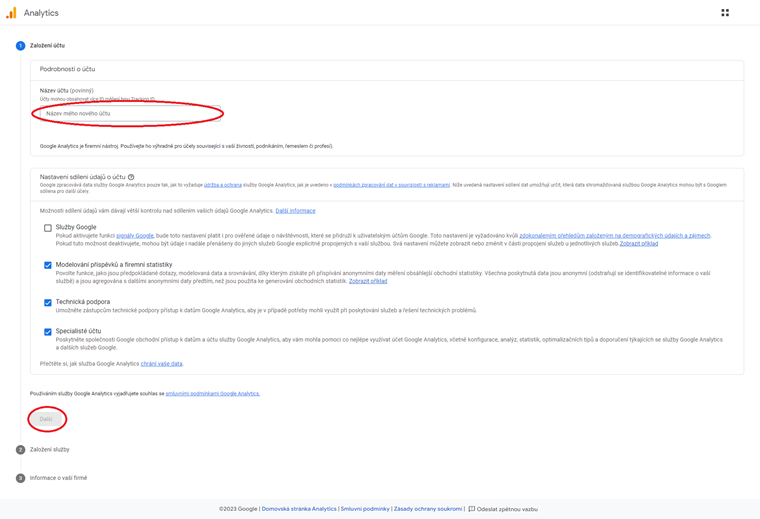Open Zásady ochrany soukromí footer link

(x=428, y=509)
